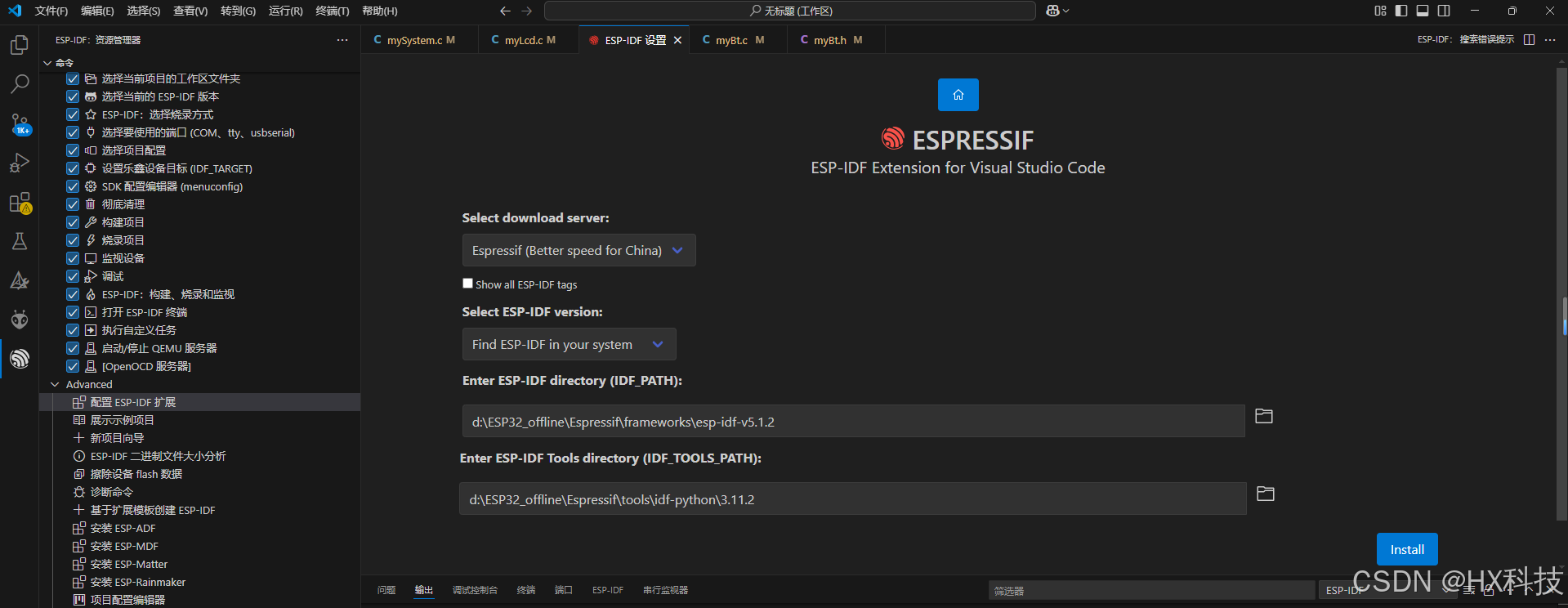This screenshot has height=608, width=1568.
Task: Open Select download server dropdown
Action: (x=579, y=250)
